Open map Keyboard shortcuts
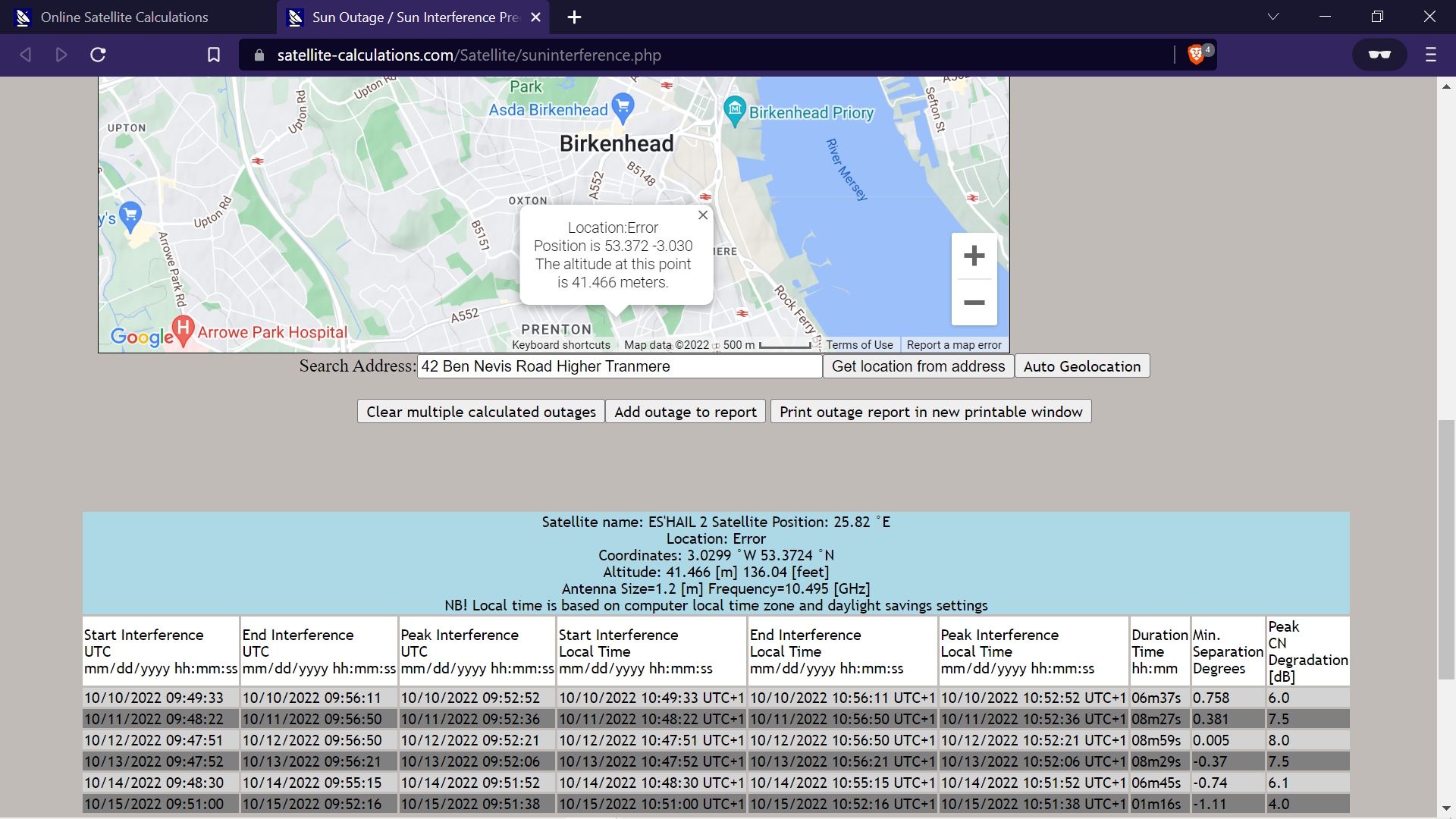Screen dimensions: 1456x819 [561, 345]
